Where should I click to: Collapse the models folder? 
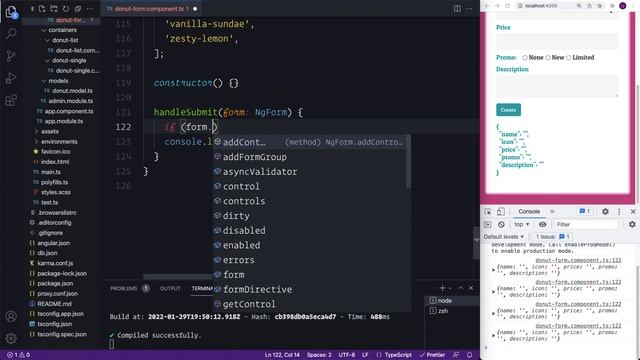[44, 81]
